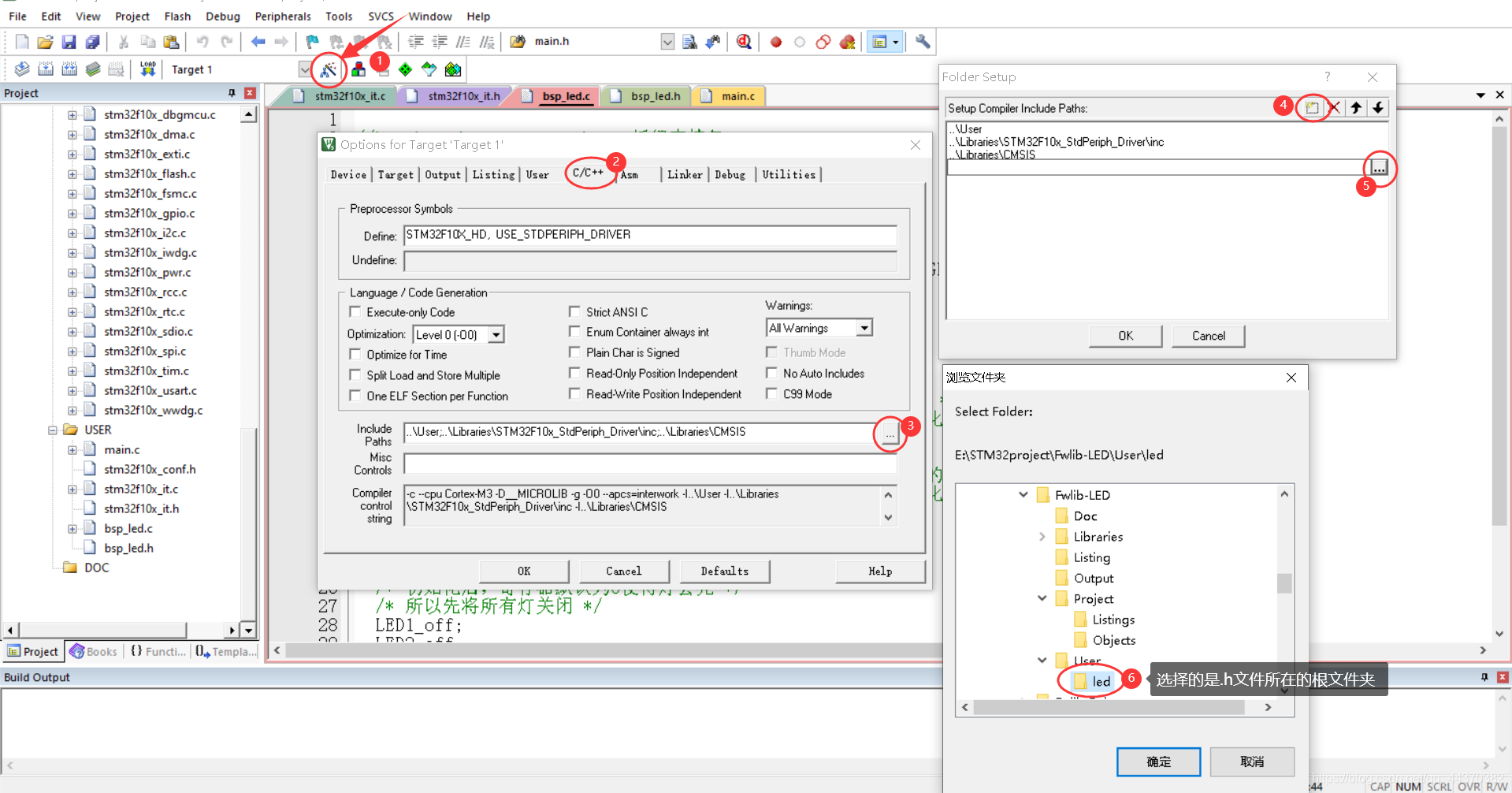
Task: Open the Optimization level dropdown
Action: click(x=496, y=335)
